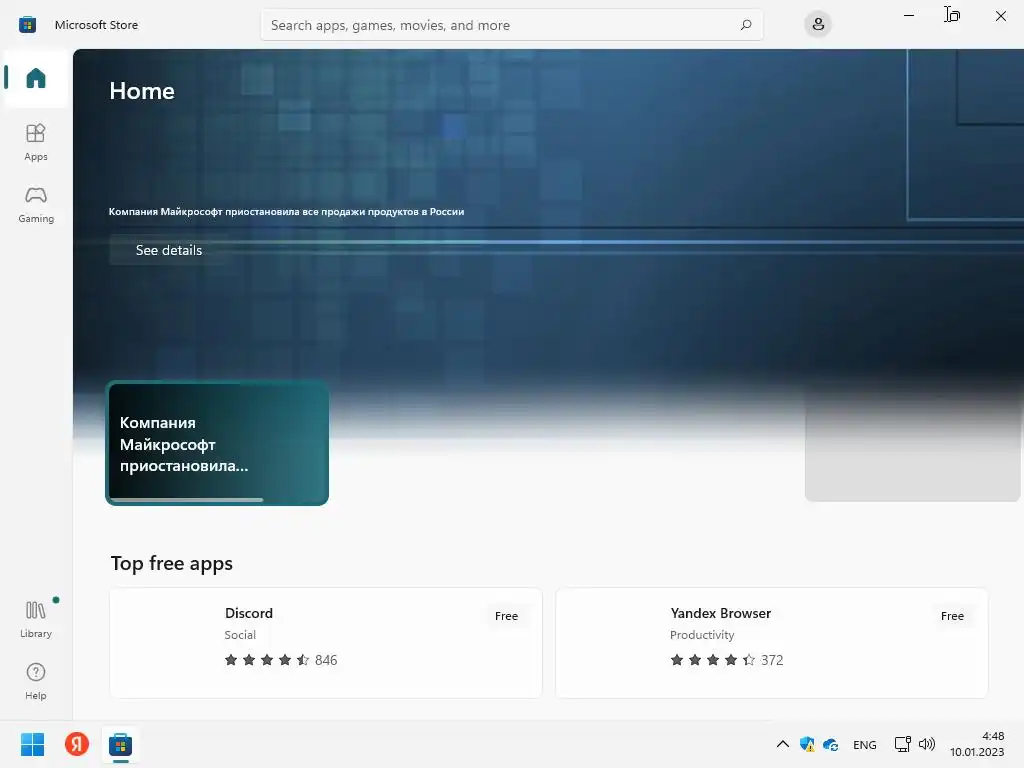This screenshot has height=768, width=1024.
Task: Click the OneDrive sync tray icon
Action: pos(830,744)
